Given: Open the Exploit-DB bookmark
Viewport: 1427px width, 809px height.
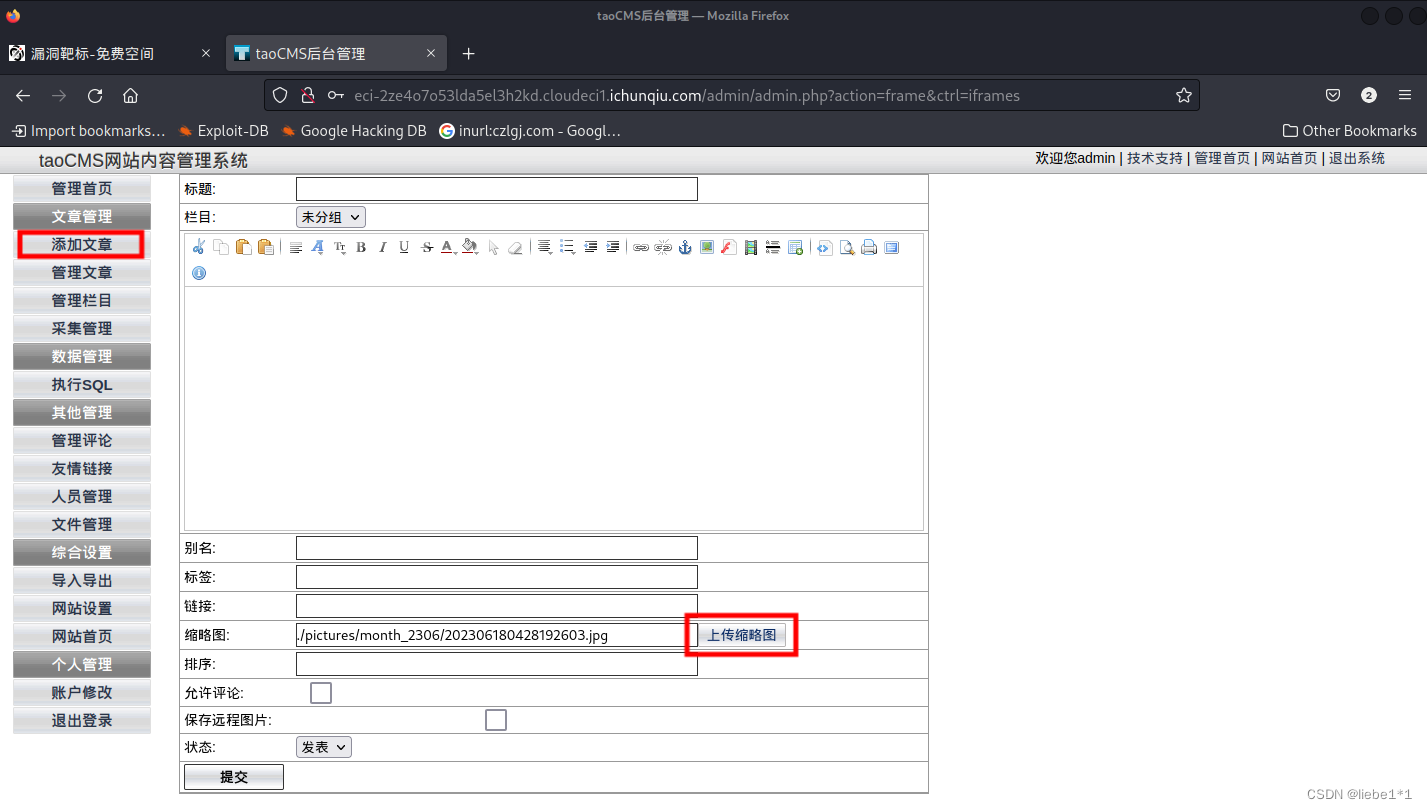Looking at the screenshot, I should coord(223,131).
